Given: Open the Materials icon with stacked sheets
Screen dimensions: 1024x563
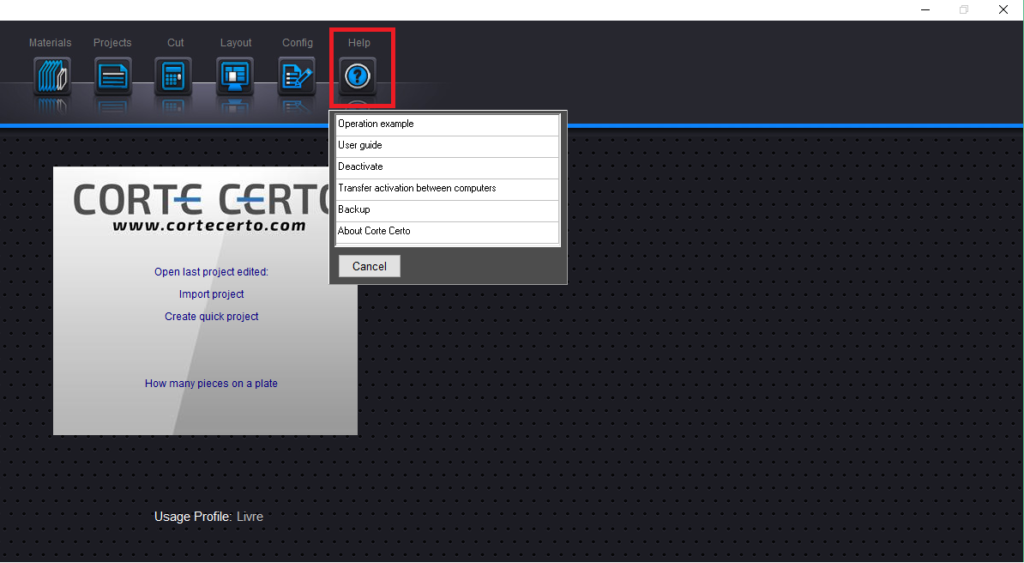Looking at the screenshot, I should [x=52, y=76].
